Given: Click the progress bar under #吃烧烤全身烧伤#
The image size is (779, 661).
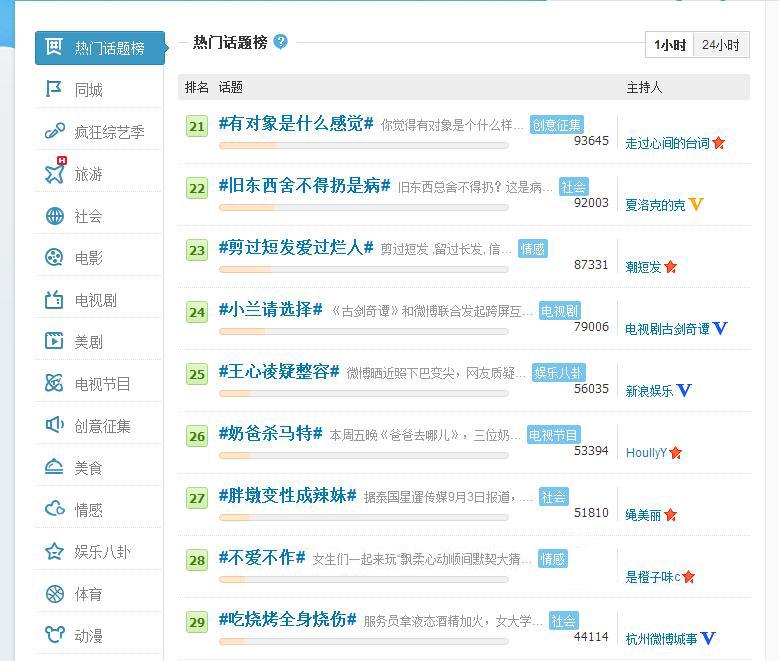Looking at the screenshot, I should 364,642.
